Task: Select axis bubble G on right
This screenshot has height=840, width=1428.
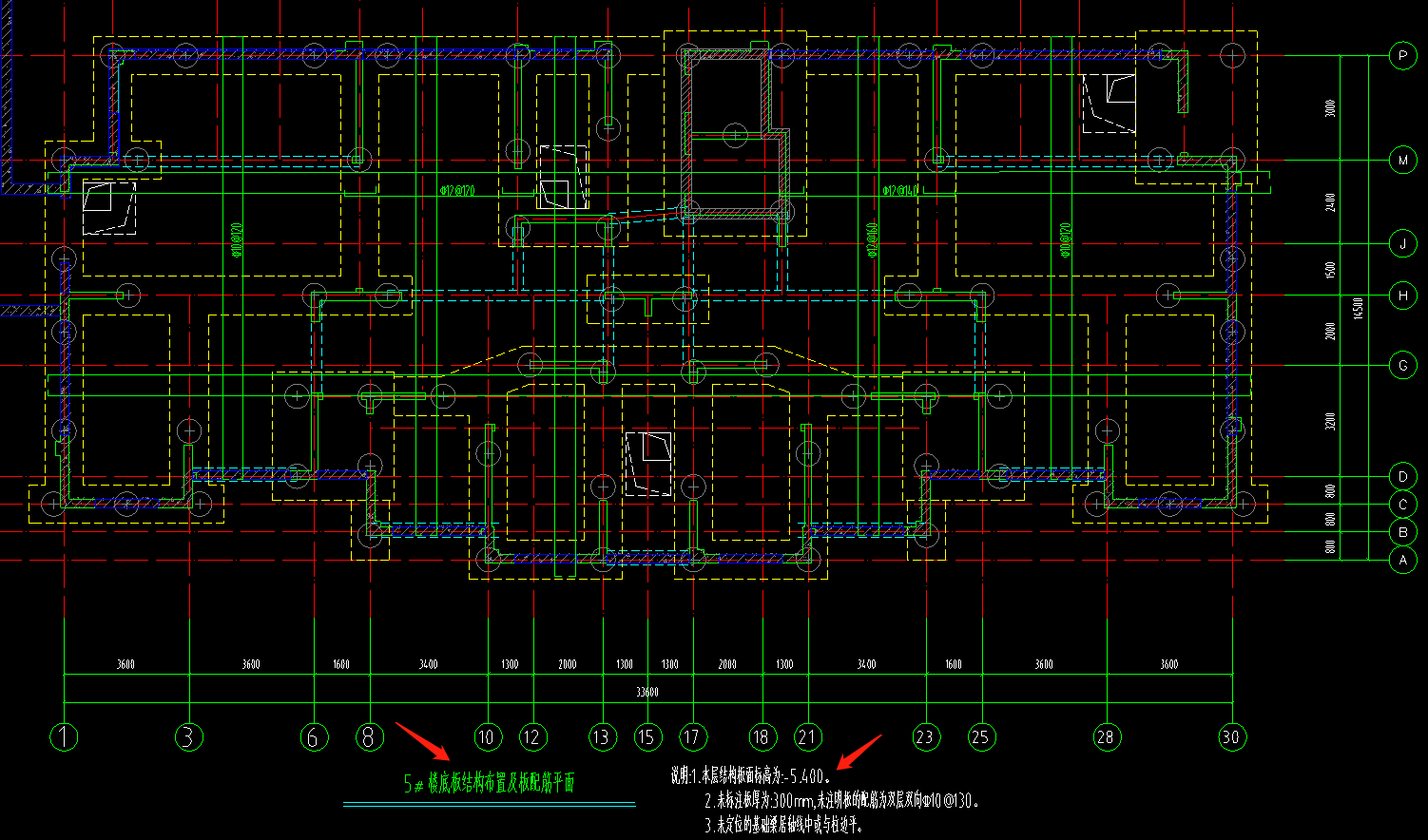Action: click(1403, 365)
